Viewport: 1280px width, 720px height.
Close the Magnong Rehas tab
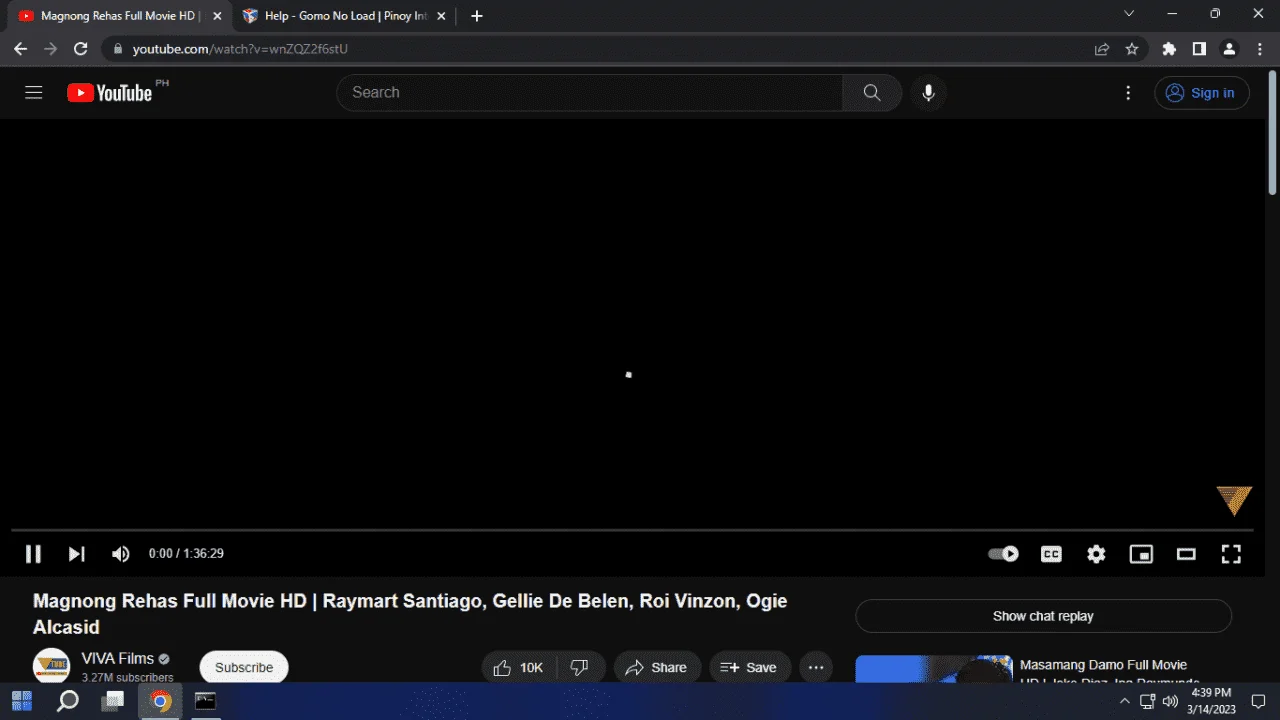click(217, 16)
